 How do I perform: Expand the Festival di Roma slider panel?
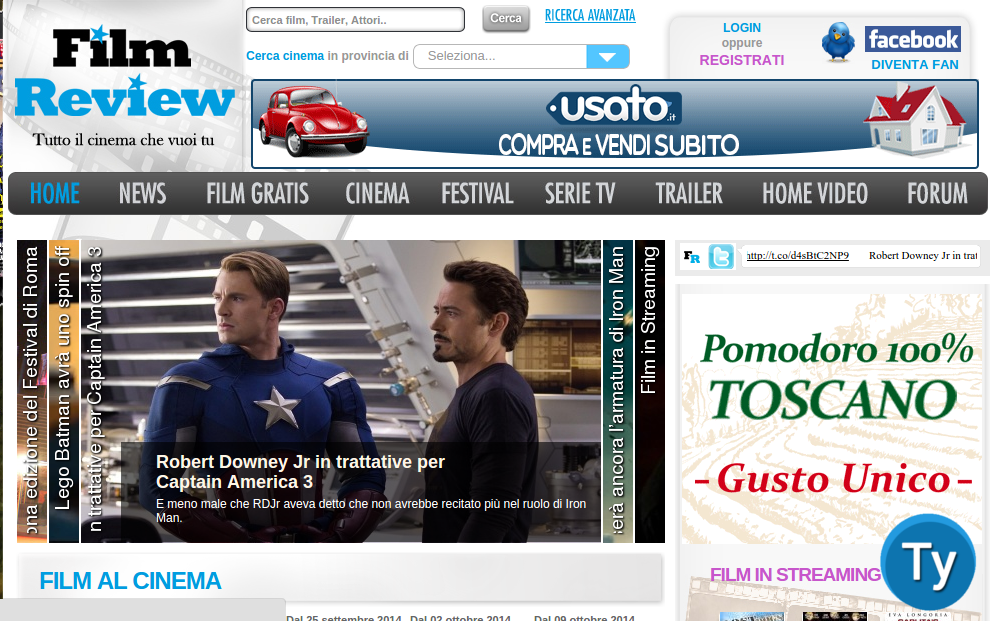pyautogui.click(x=32, y=391)
